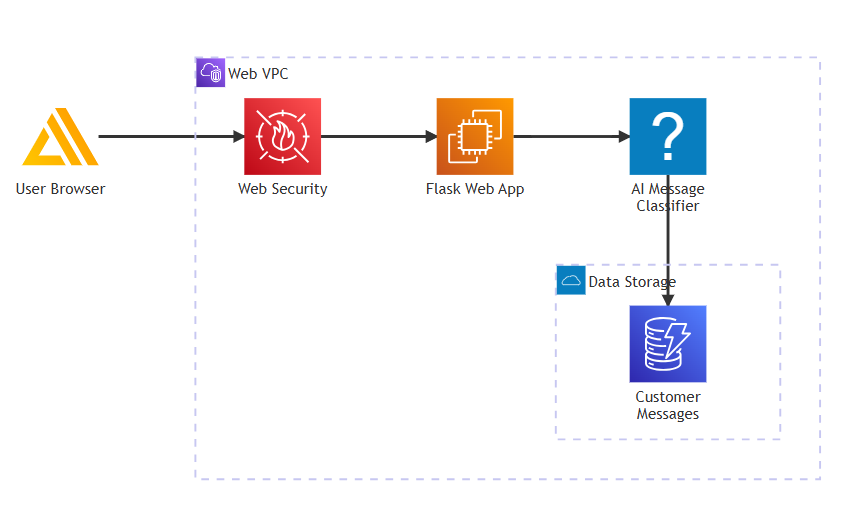The width and height of the screenshot is (850, 506).
Task: Click the yellow User Browser icon
Action: (x=60, y=137)
